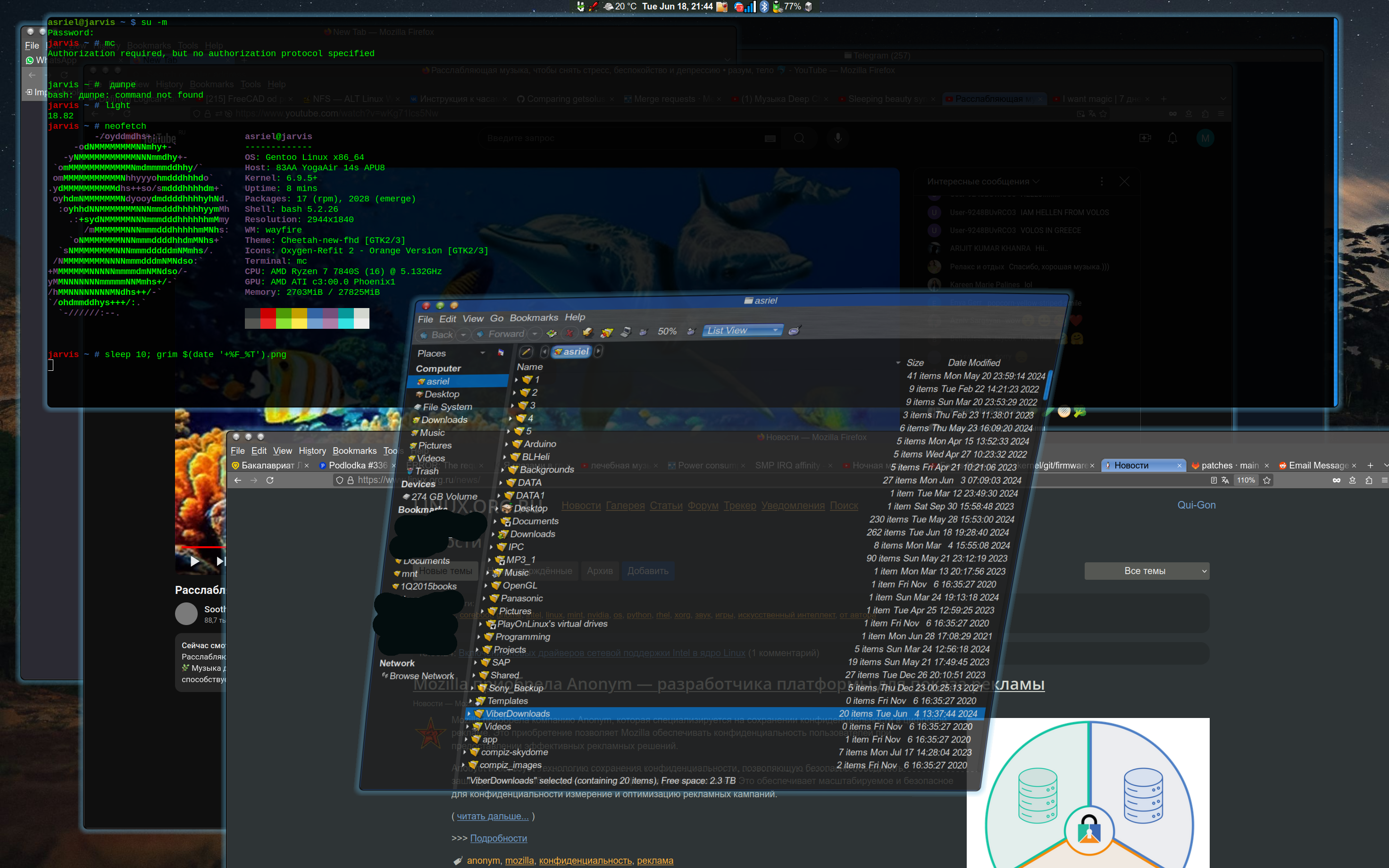Click the Reload icon in file manager toolbar

tap(588, 333)
